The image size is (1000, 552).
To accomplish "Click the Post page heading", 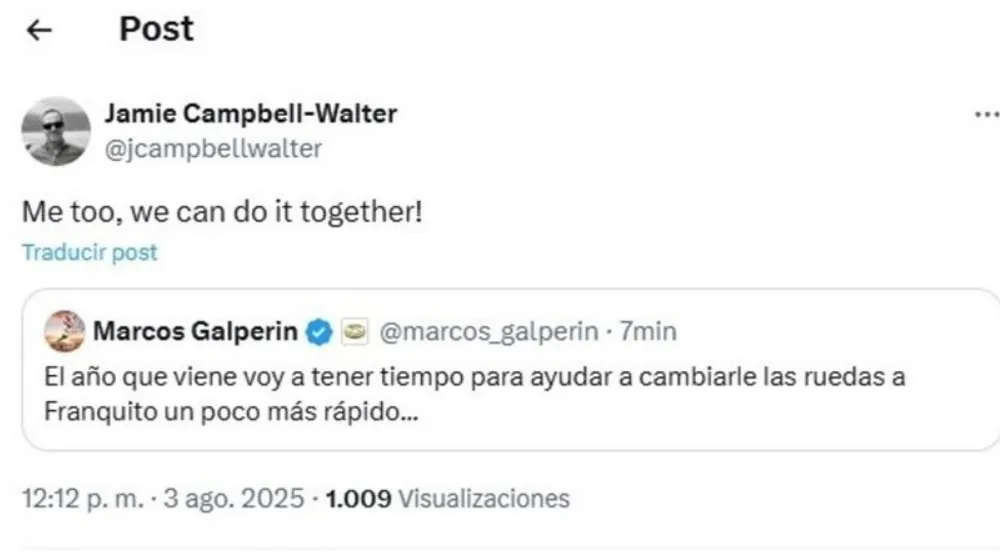I will click(x=157, y=29).
